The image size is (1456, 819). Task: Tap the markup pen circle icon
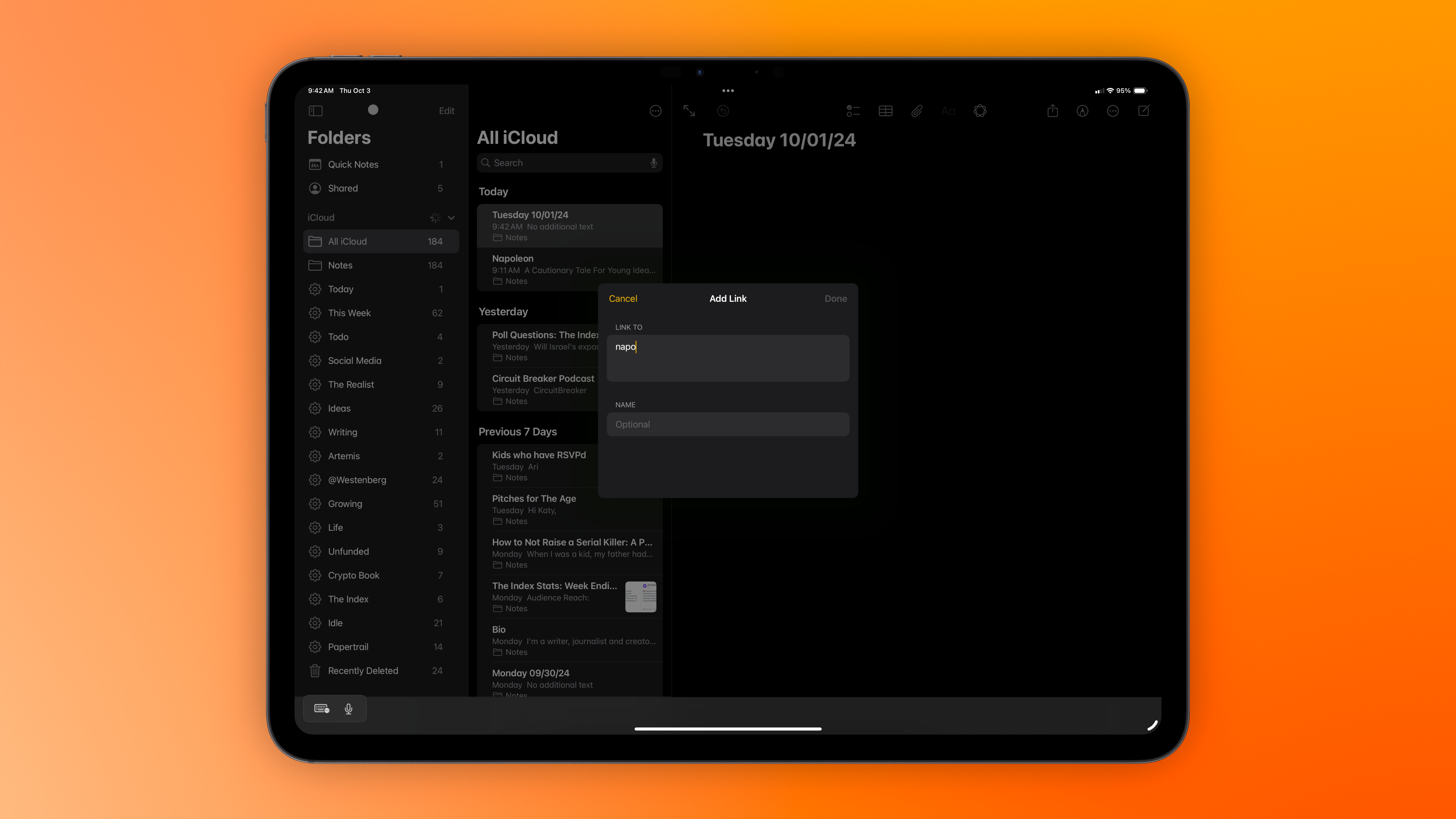tap(1082, 111)
